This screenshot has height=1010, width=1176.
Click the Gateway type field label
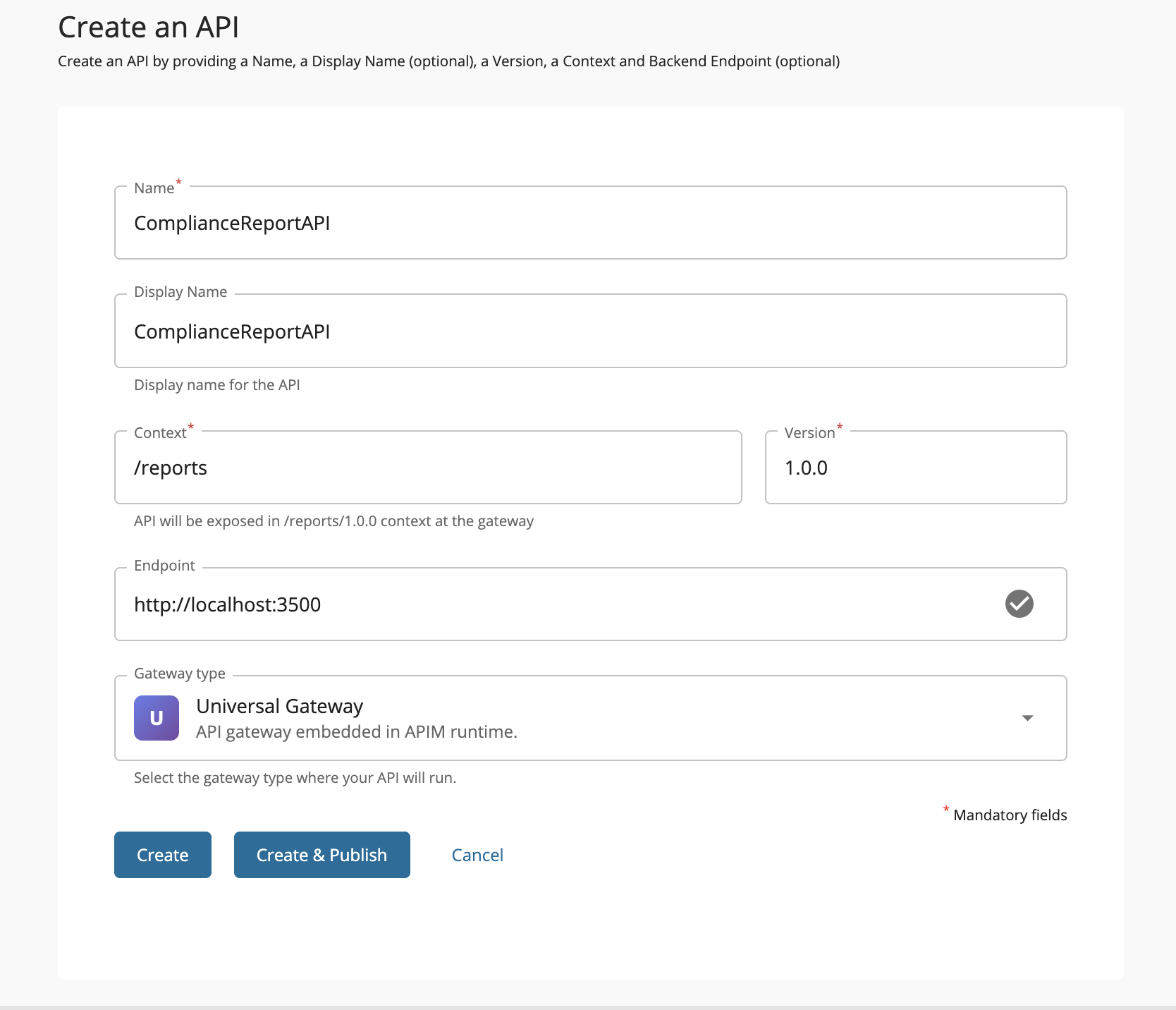point(180,674)
